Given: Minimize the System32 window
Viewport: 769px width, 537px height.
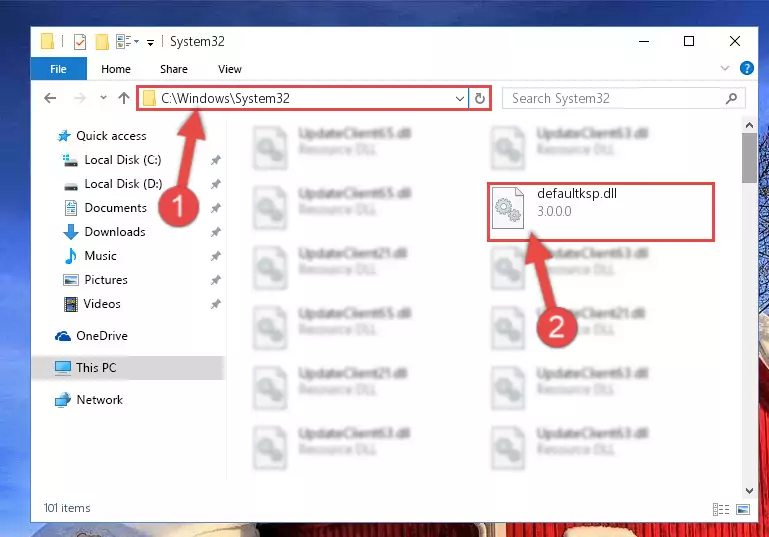Looking at the screenshot, I should click(x=644, y=41).
